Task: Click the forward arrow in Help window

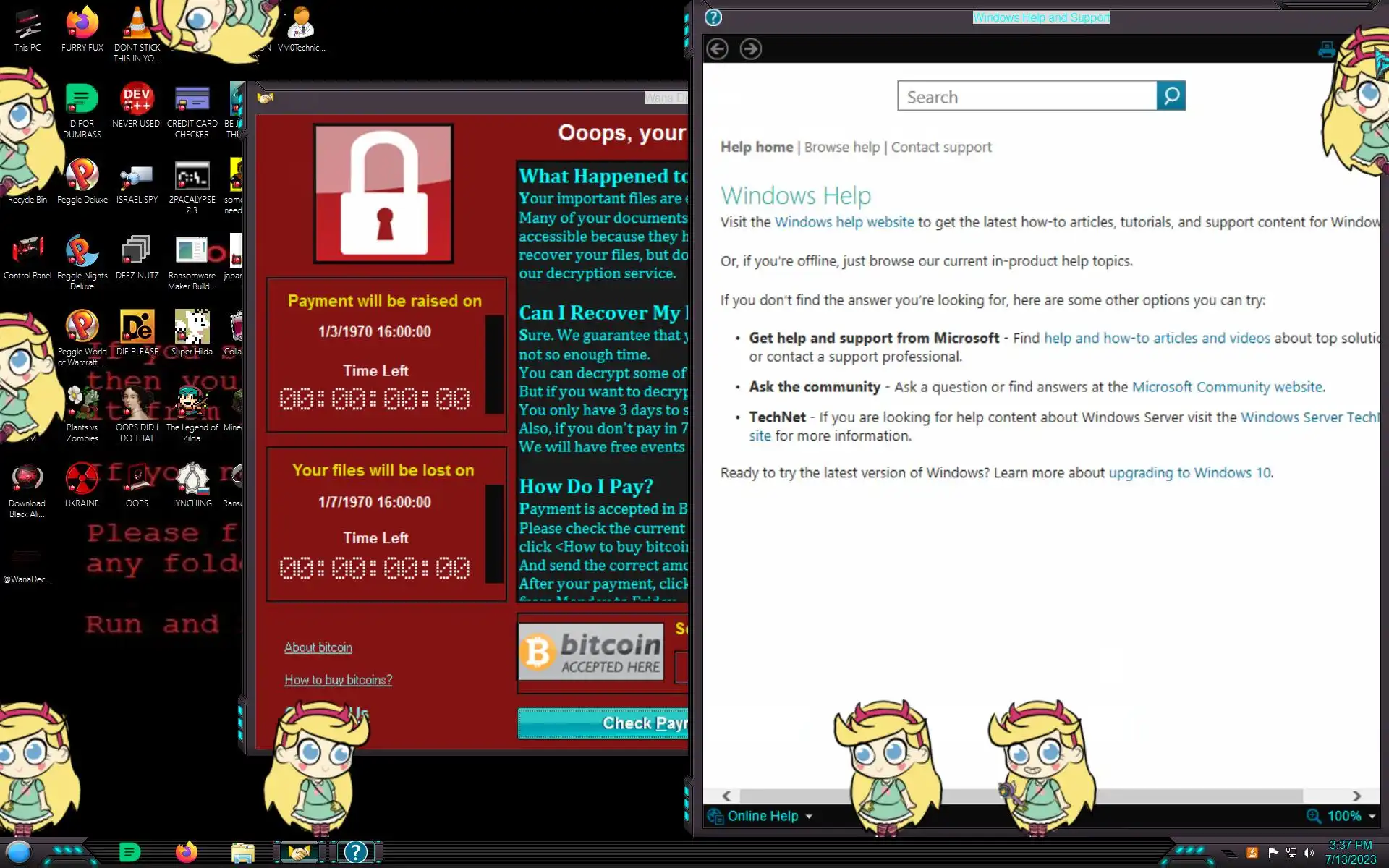Action: [x=750, y=49]
